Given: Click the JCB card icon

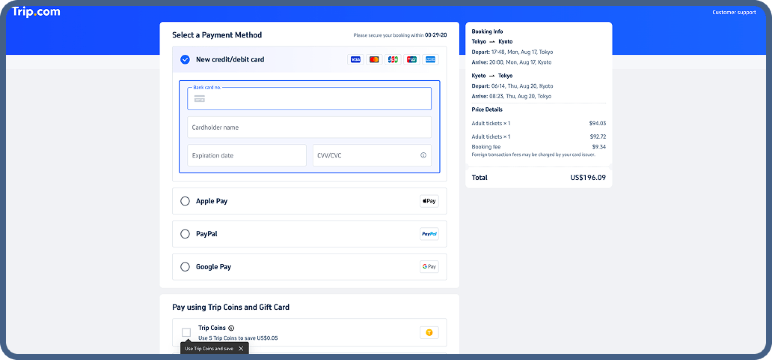Looking at the screenshot, I should tap(392, 60).
